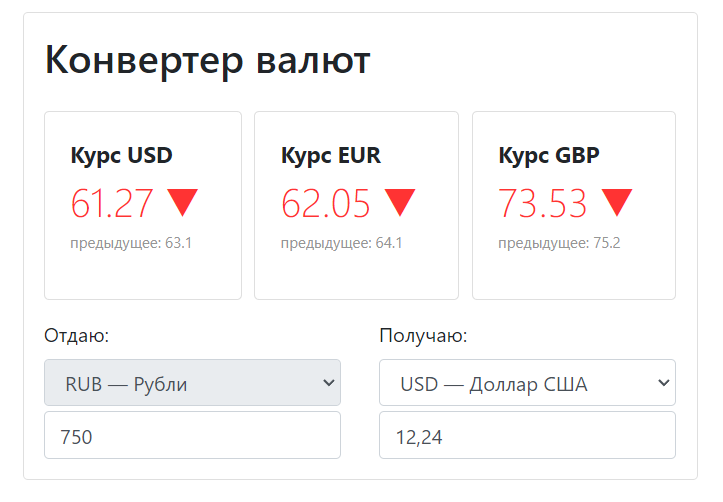Click the Курс GBP card title
Image resolution: width=723 pixels, height=502 pixels.
click(x=549, y=156)
